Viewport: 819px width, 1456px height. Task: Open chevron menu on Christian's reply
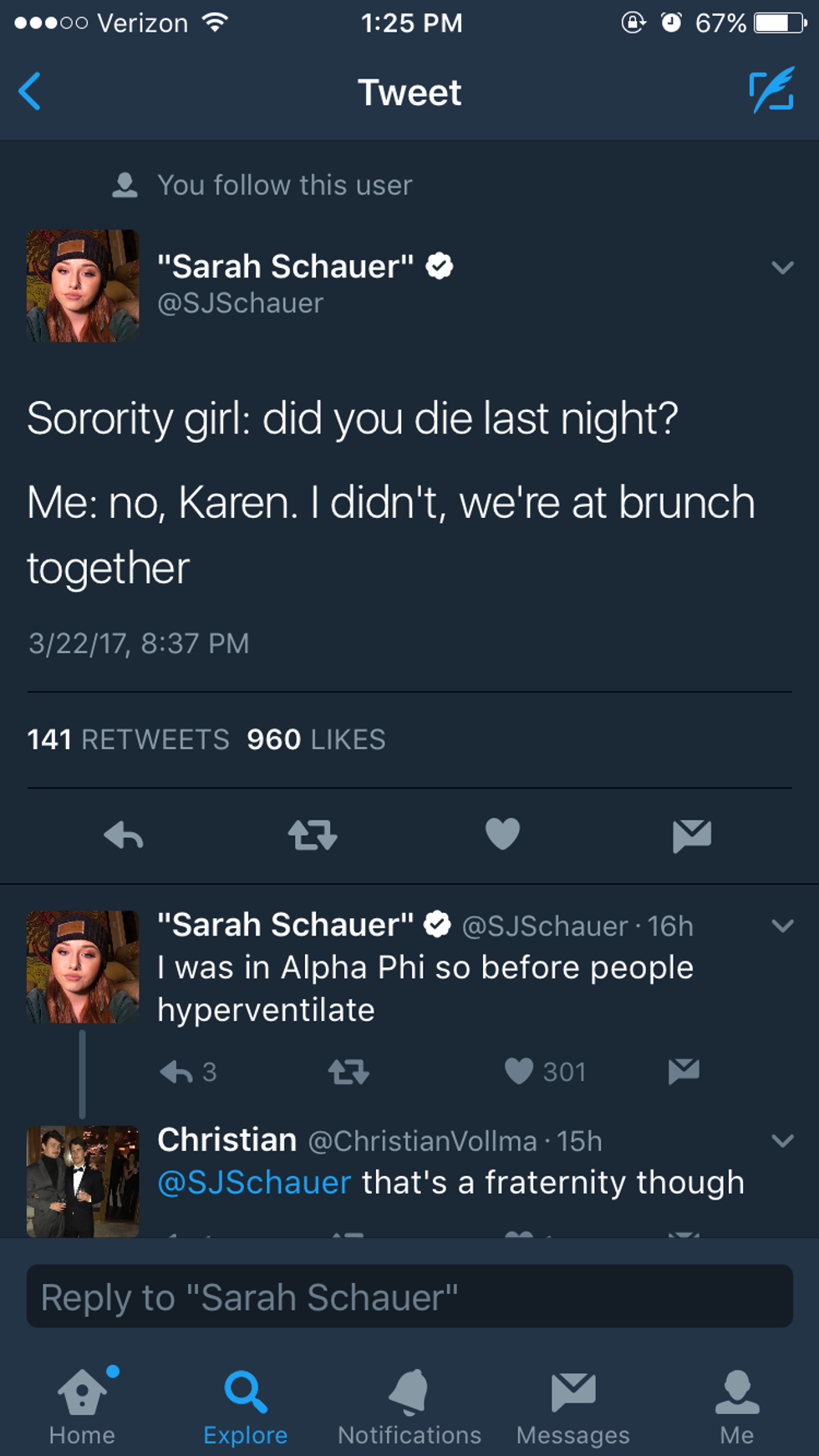coord(782,1141)
